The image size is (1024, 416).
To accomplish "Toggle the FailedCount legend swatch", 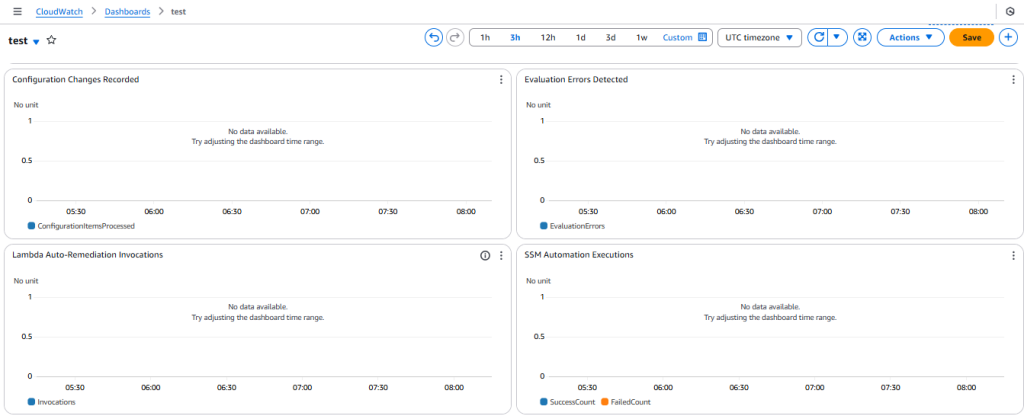I will 604,402.
